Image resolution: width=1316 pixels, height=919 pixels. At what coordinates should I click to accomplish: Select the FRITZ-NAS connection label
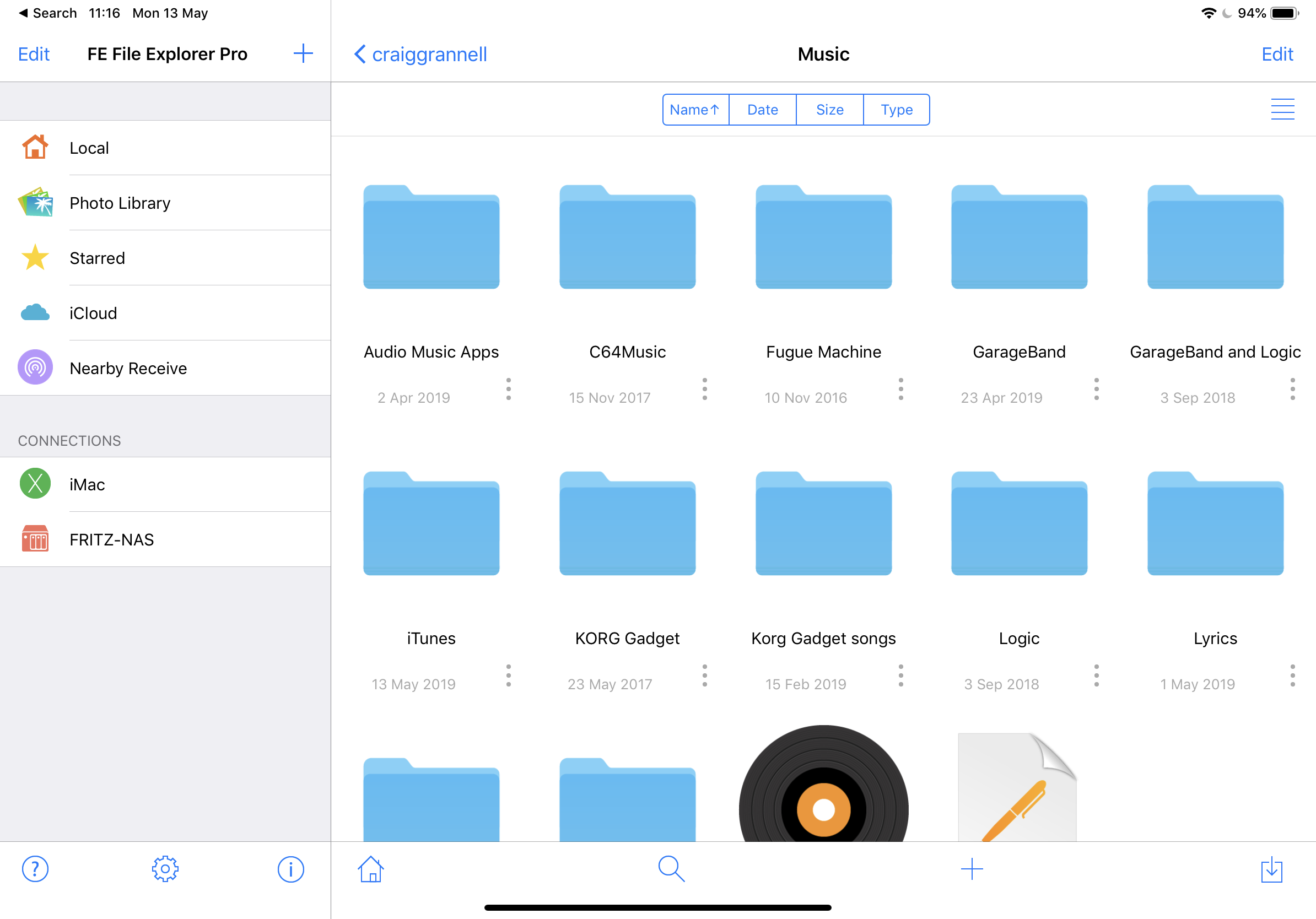point(112,539)
